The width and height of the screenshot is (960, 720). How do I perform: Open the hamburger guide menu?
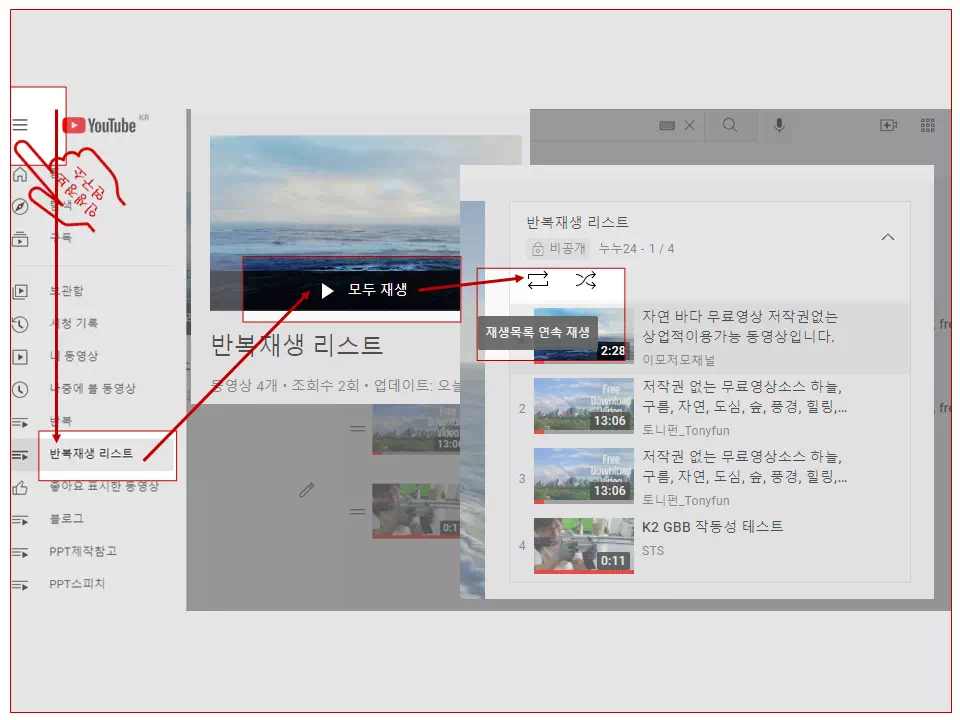21,125
